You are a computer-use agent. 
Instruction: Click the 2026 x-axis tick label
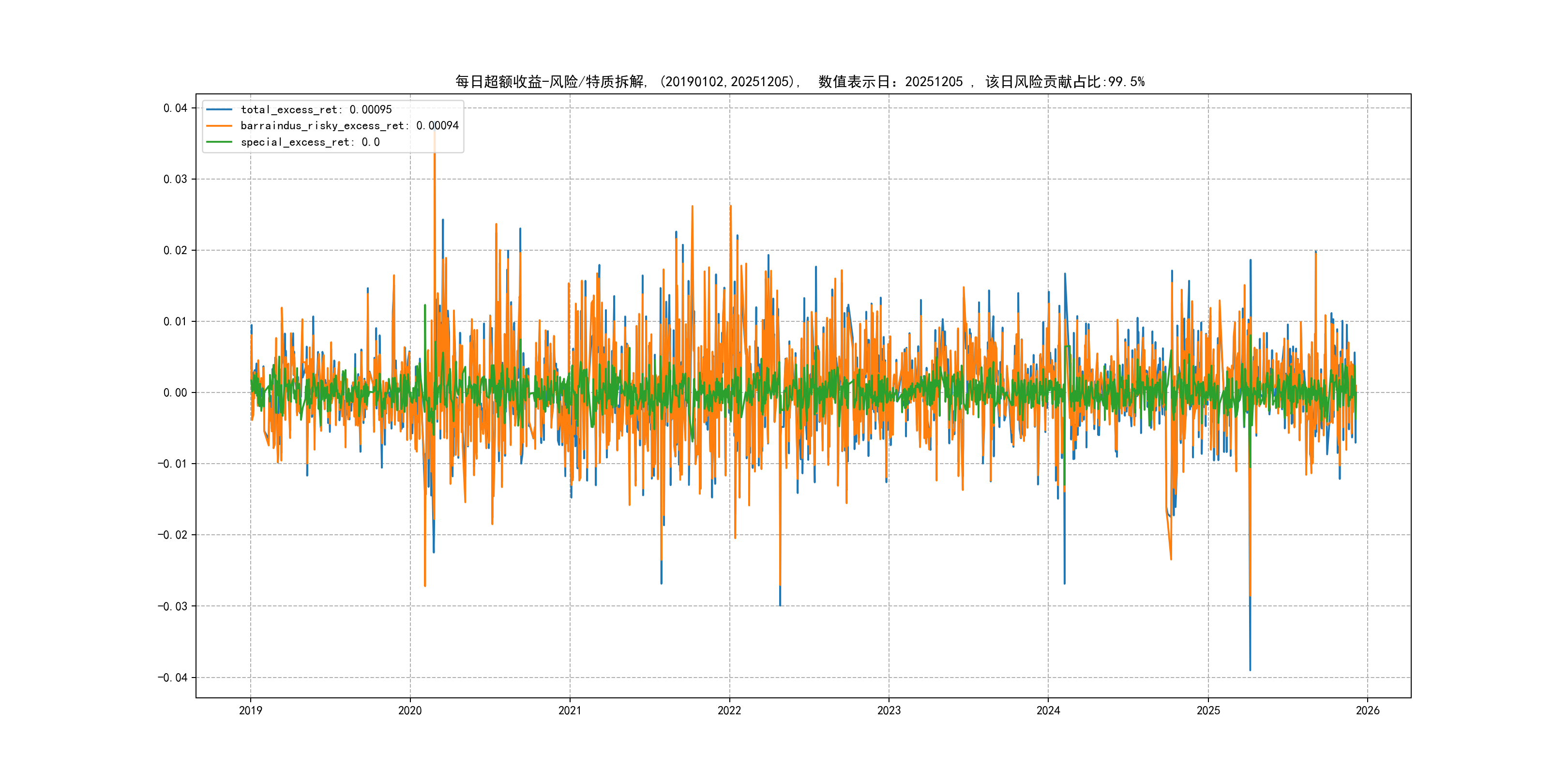pos(1368,710)
